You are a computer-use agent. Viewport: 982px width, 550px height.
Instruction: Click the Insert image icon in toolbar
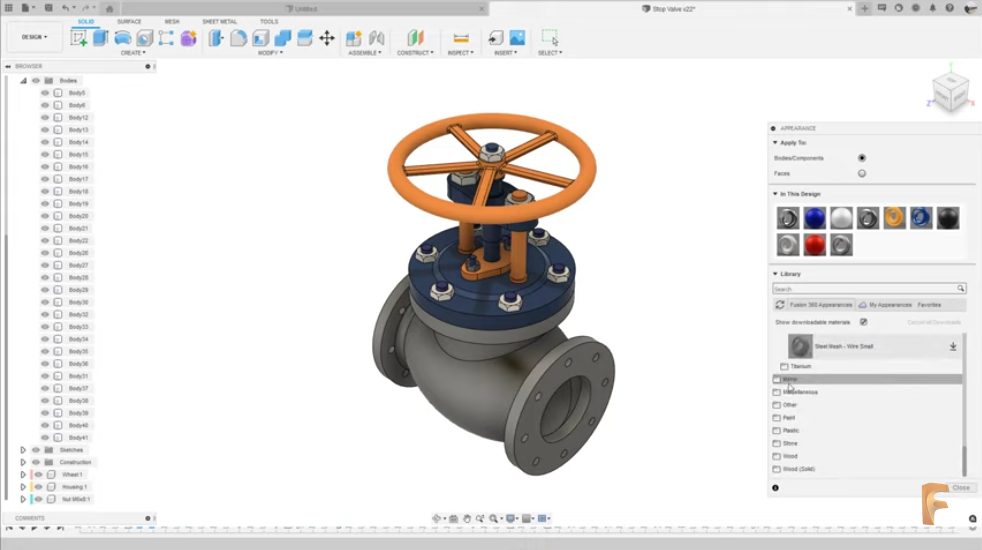click(x=517, y=38)
